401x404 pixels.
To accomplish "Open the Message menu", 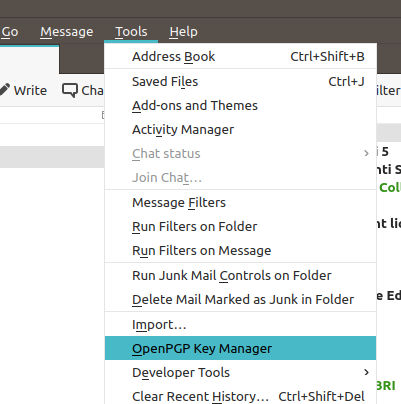I will coord(67,32).
